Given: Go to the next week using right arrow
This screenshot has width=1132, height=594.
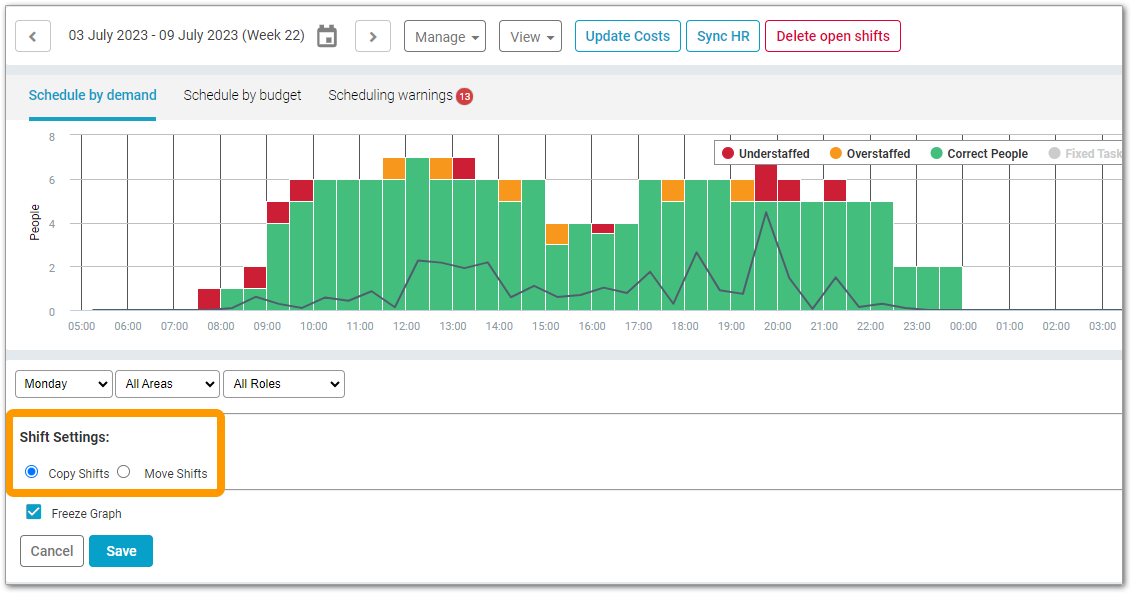Looking at the screenshot, I should (x=372, y=37).
